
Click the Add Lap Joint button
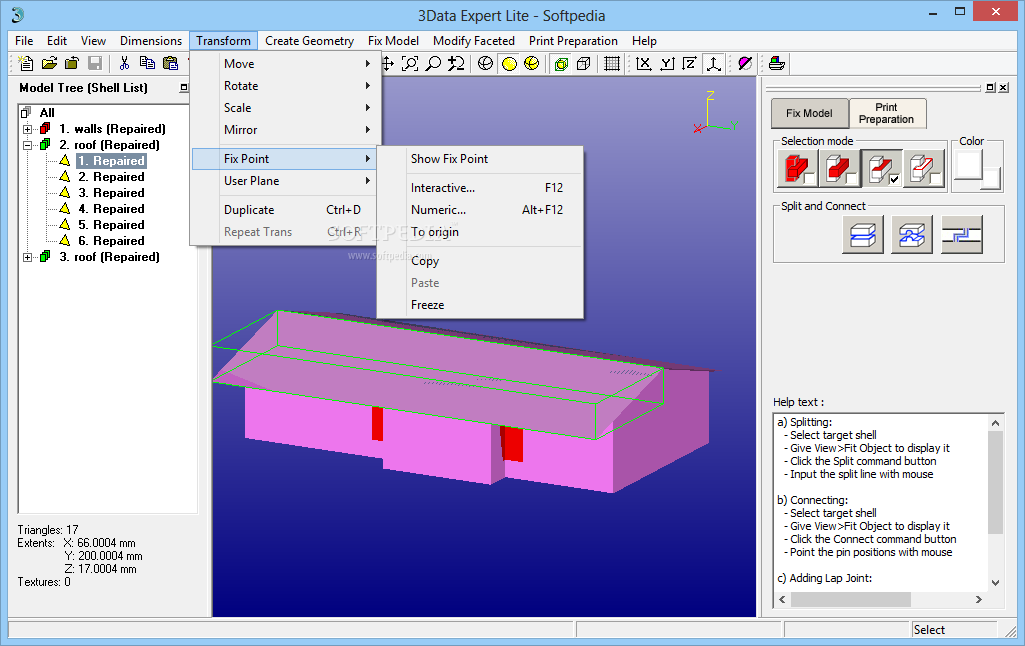point(962,235)
